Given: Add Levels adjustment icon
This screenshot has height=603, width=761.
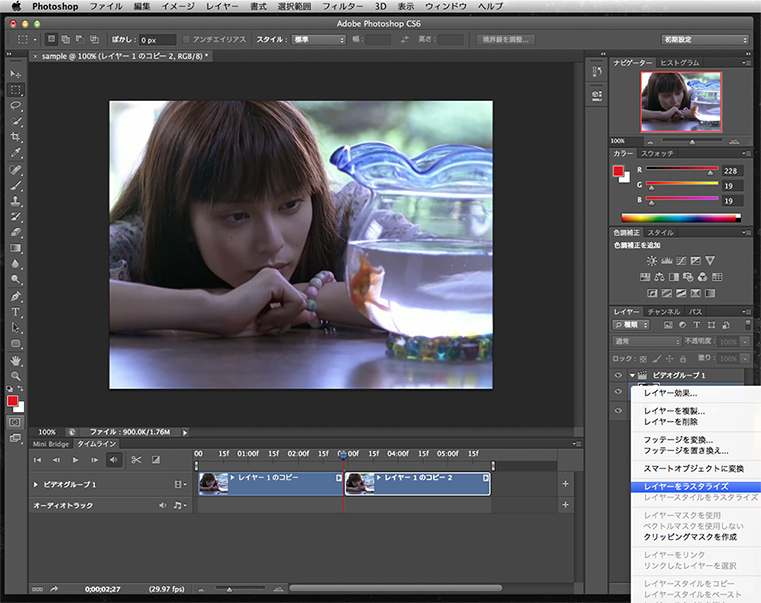Looking at the screenshot, I should pyautogui.click(x=667, y=261).
